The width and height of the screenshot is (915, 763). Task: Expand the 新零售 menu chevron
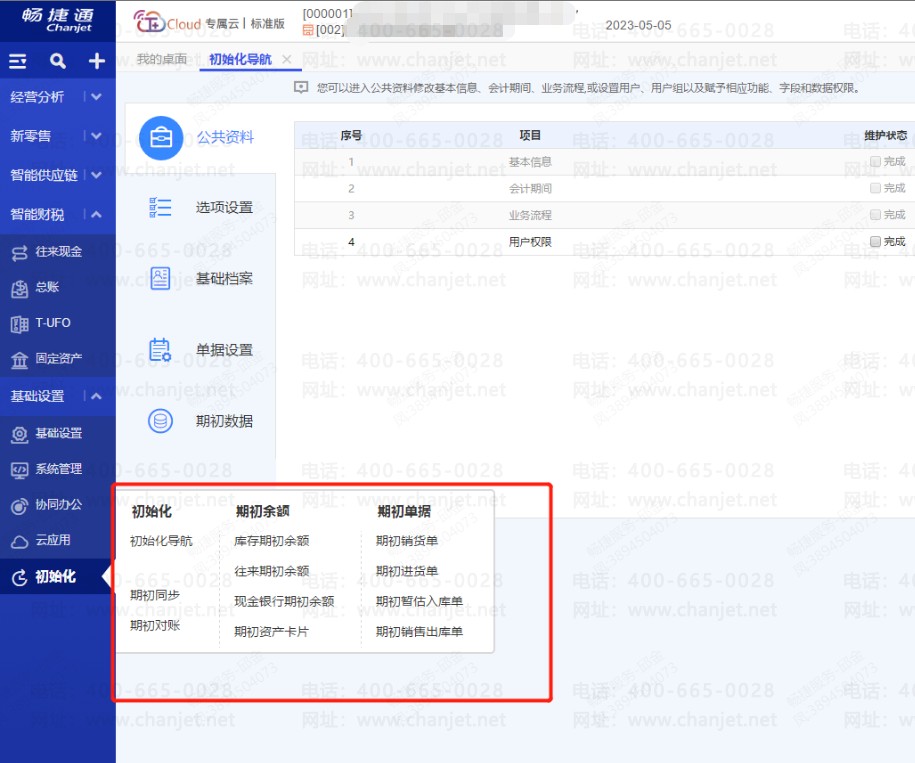coord(96,136)
